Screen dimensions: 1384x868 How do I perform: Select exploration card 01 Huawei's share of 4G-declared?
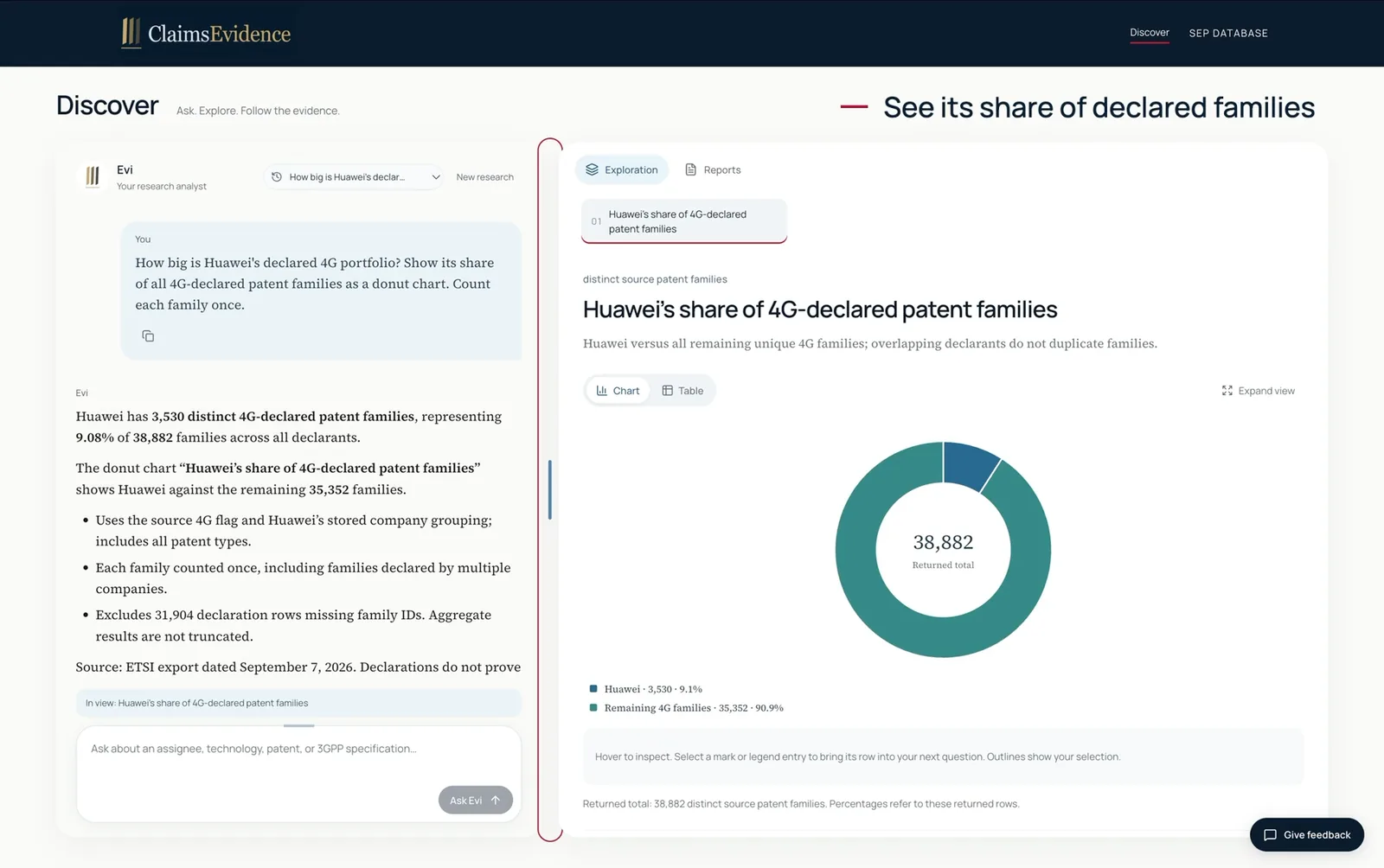pyautogui.click(x=683, y=221)
